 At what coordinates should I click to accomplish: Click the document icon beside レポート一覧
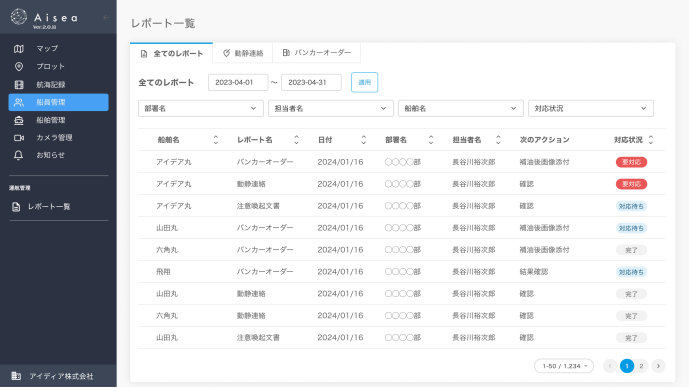point(16,206)
